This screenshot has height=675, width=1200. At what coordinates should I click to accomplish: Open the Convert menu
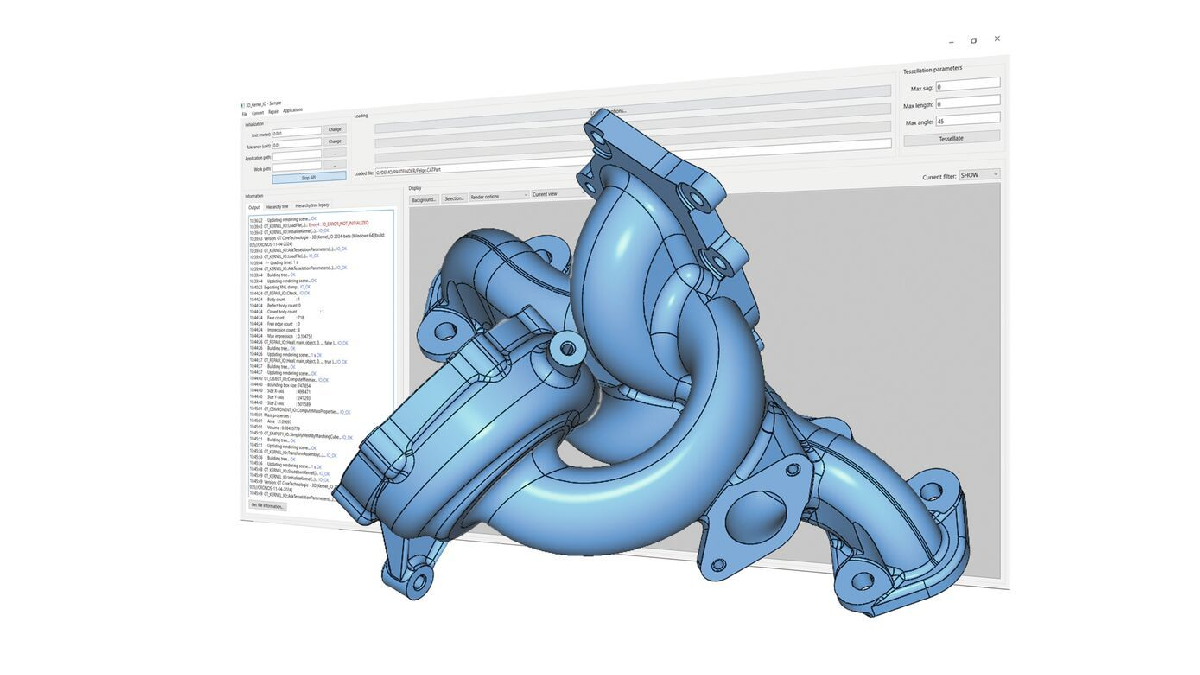click(x=257, y=113)
